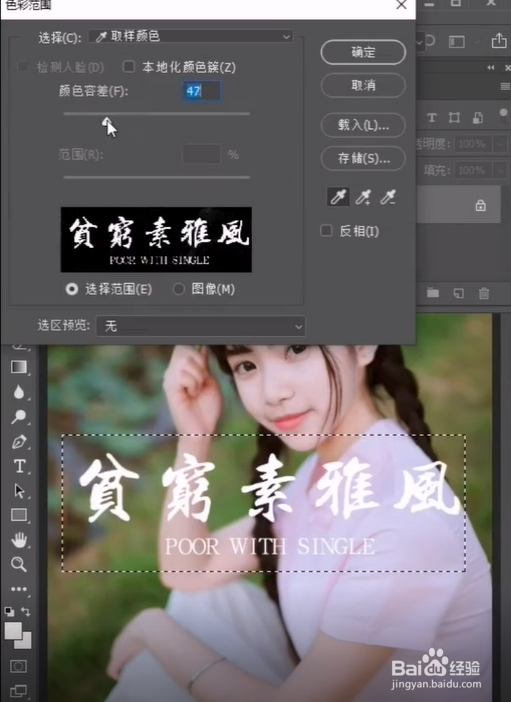Click the Fuzziness slider handle
This screenshot has height=702, width=511.
tap(106, 121)
